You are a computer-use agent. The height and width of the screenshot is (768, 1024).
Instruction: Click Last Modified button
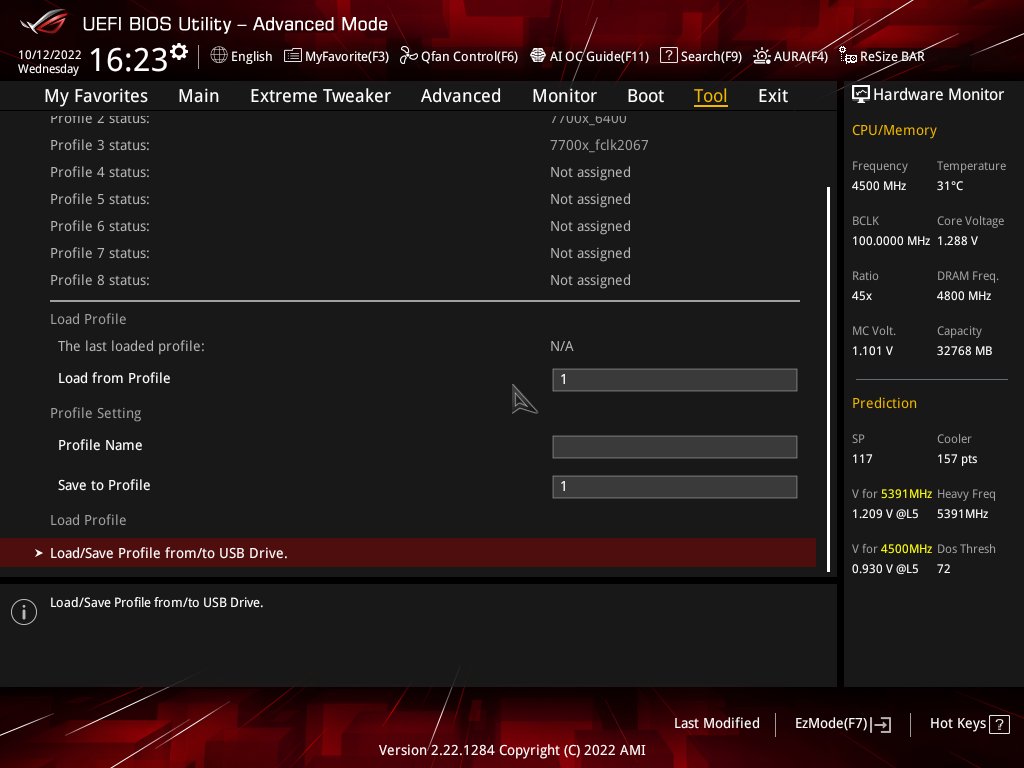(x=716, y=723)
